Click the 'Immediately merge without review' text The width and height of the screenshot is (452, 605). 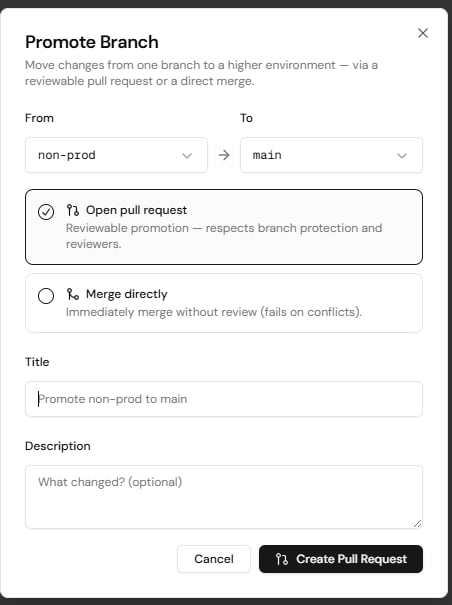click(x=214, y=312)
